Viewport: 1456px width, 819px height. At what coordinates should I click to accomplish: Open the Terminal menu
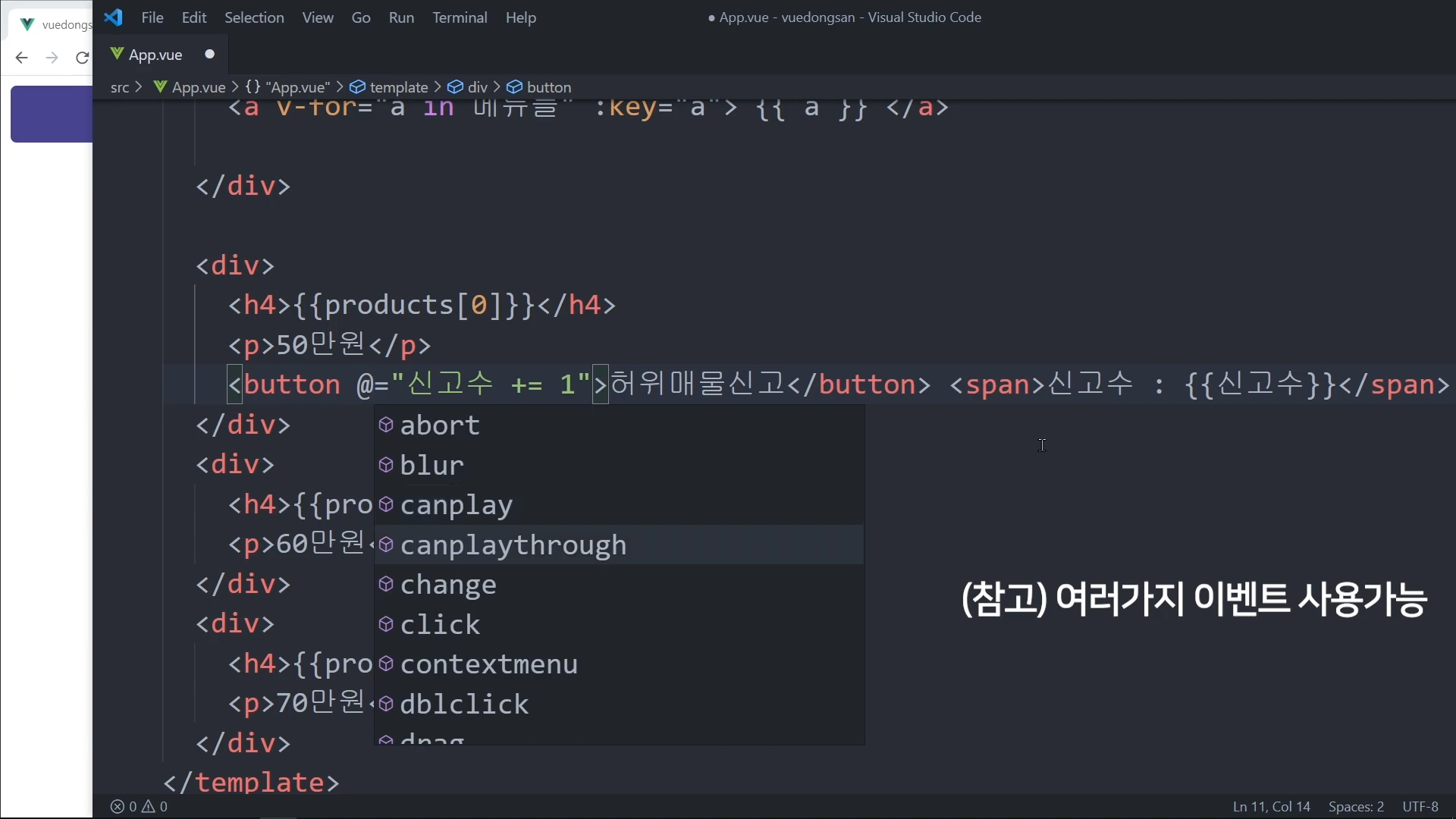point(460,17)
